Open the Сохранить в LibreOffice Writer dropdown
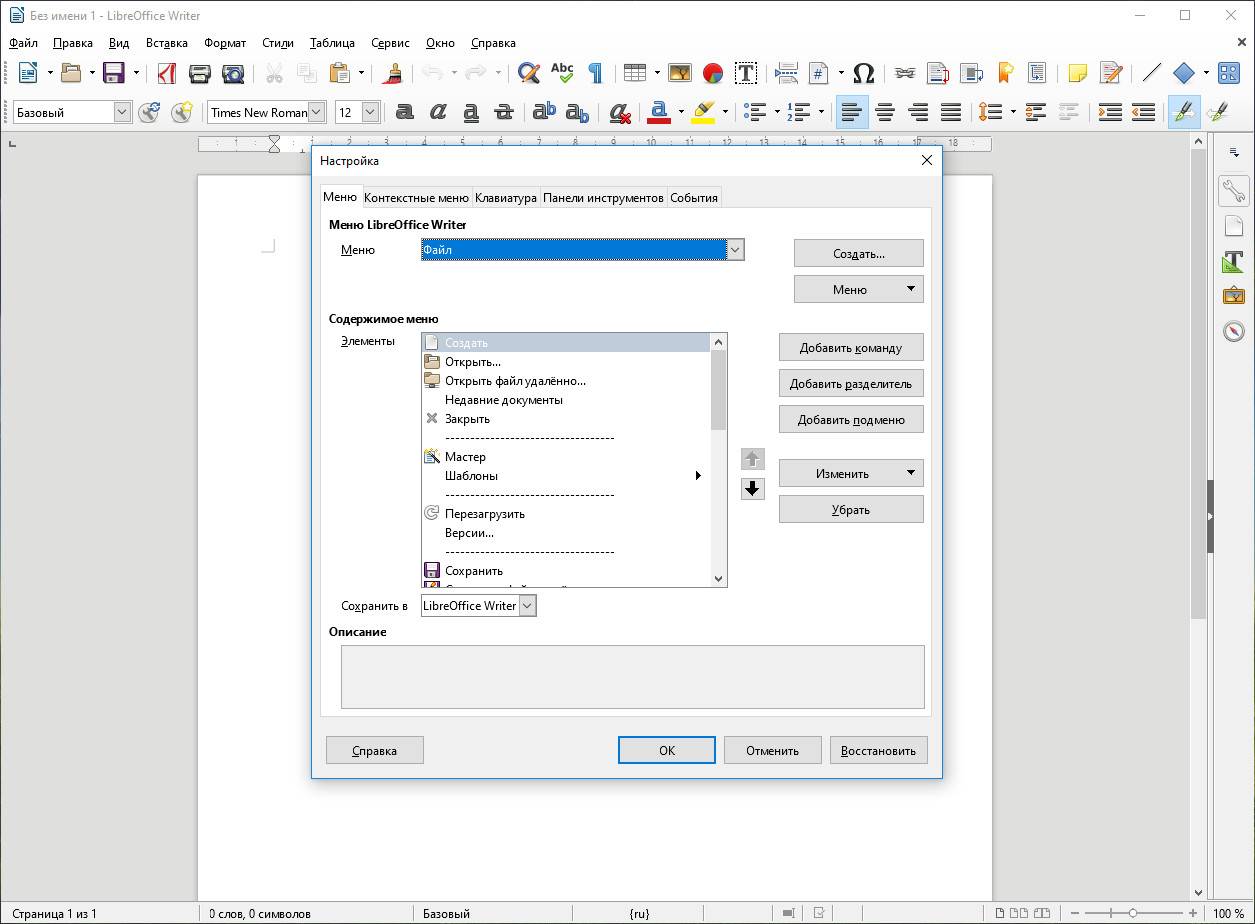The height and width of the screenshot is (924, 1255). pyautogui.click(x=527, y=606)
